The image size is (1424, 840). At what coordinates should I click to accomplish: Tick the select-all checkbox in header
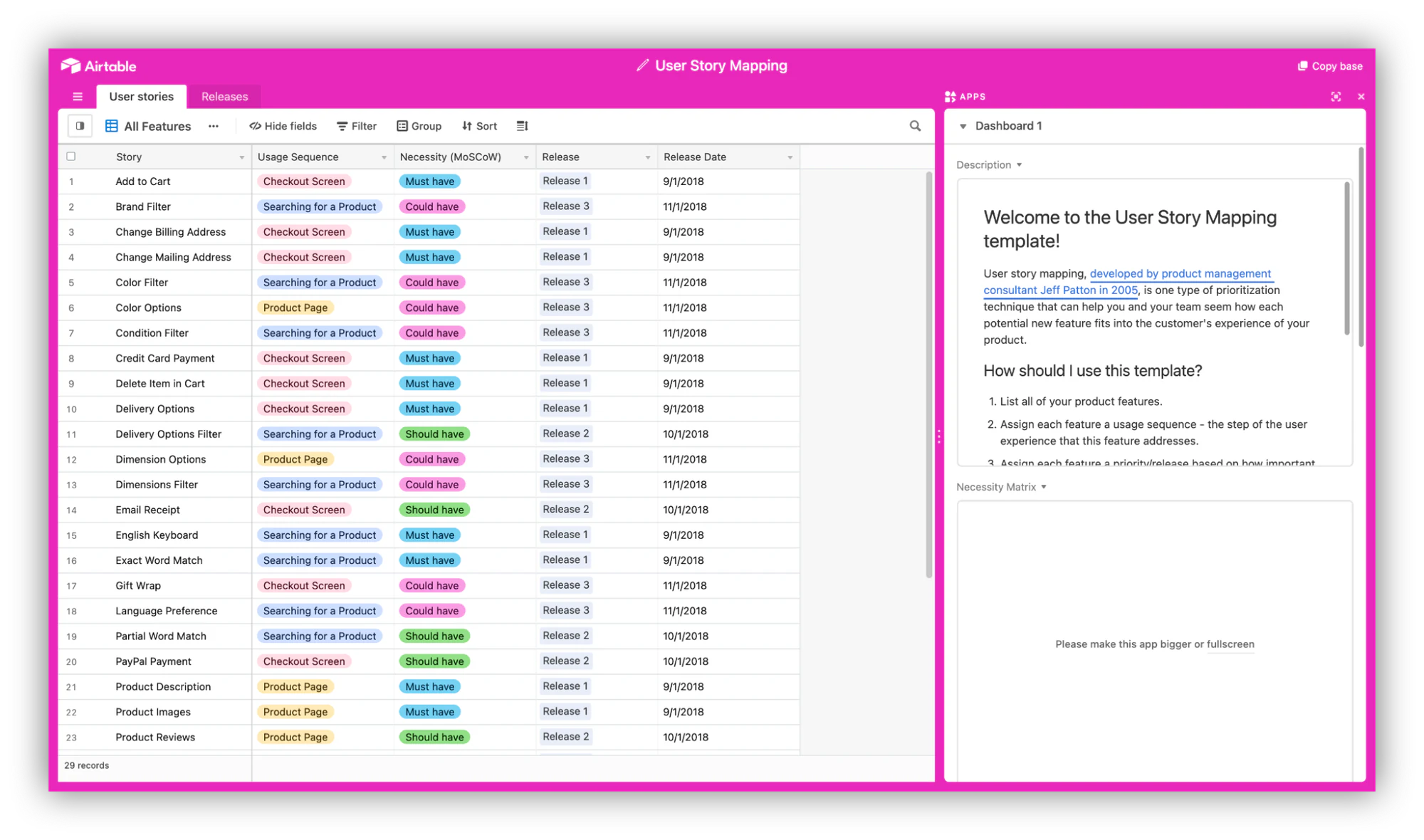click(x=71, y=156)
